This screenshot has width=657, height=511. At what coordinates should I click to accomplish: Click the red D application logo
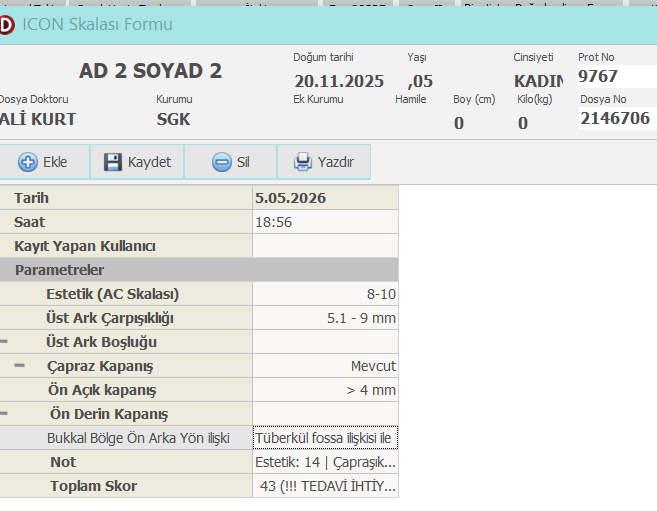click(x=6, y=25)
